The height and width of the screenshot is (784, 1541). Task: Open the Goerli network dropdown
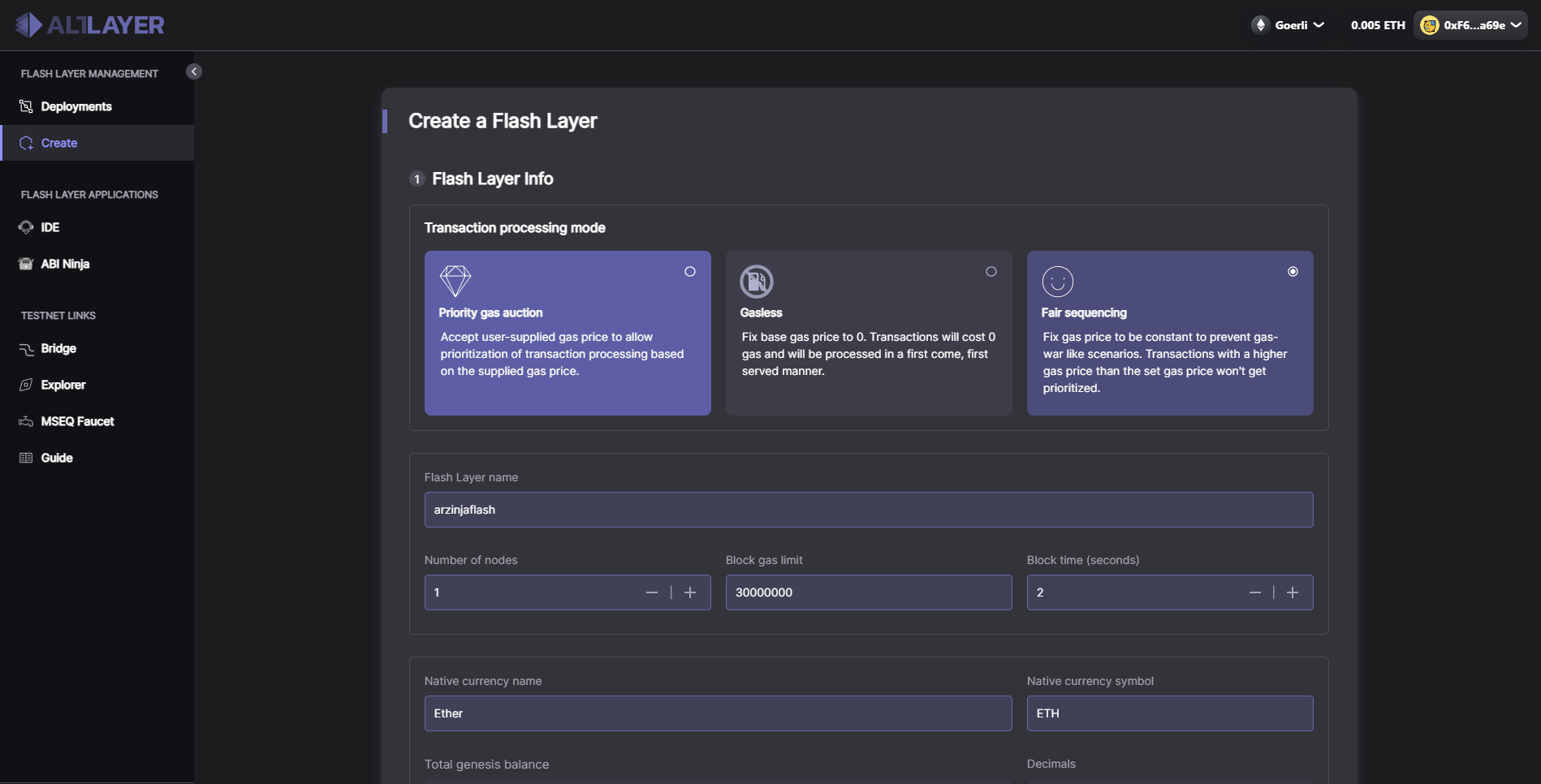1288,25
